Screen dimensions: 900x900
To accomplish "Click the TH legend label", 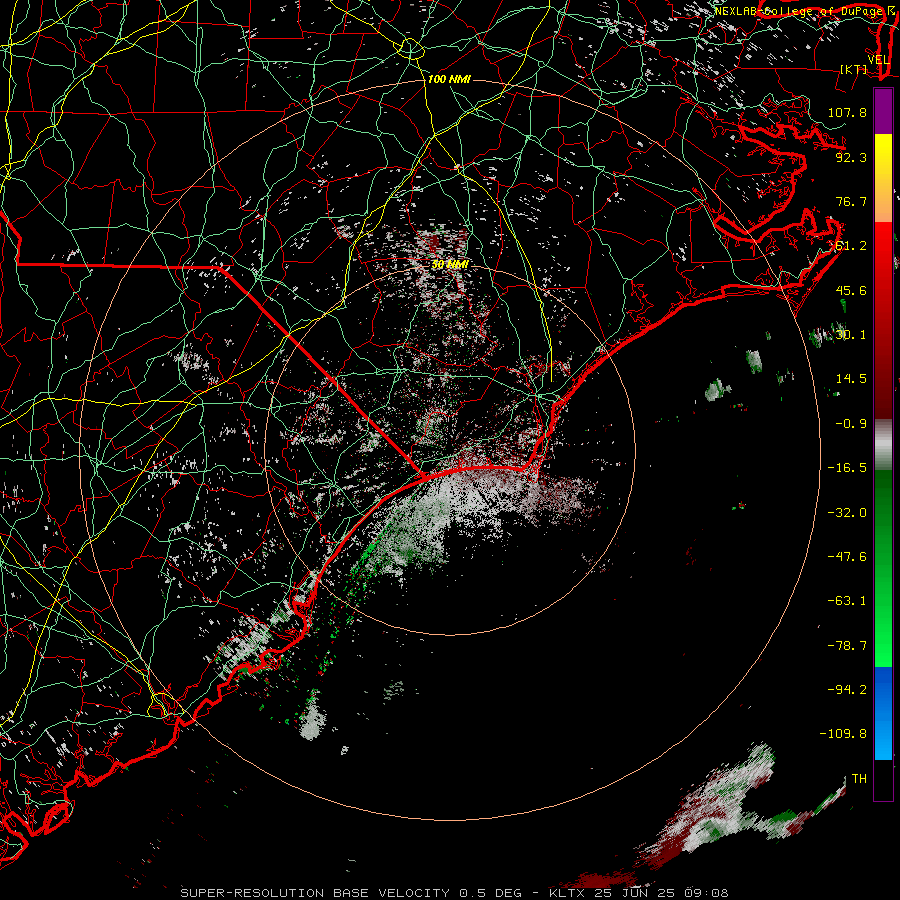I will [x=859, y=779].
